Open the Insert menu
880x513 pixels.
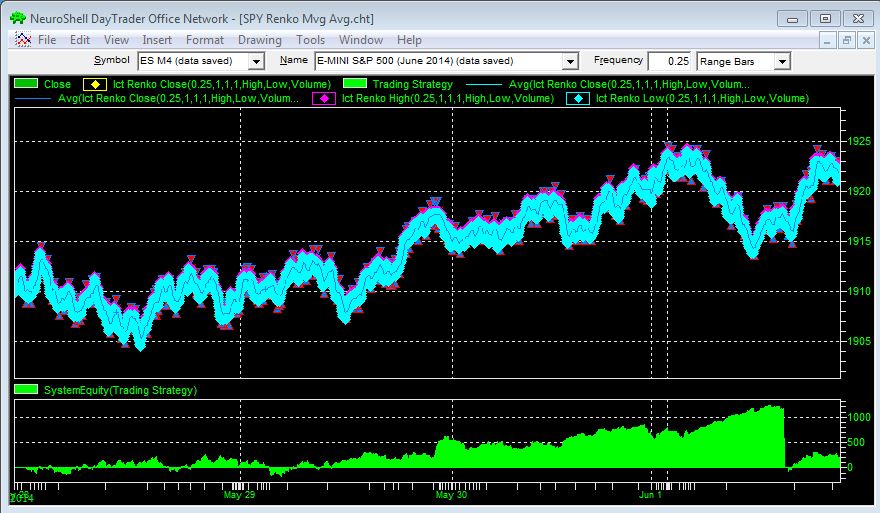point(157,40)
